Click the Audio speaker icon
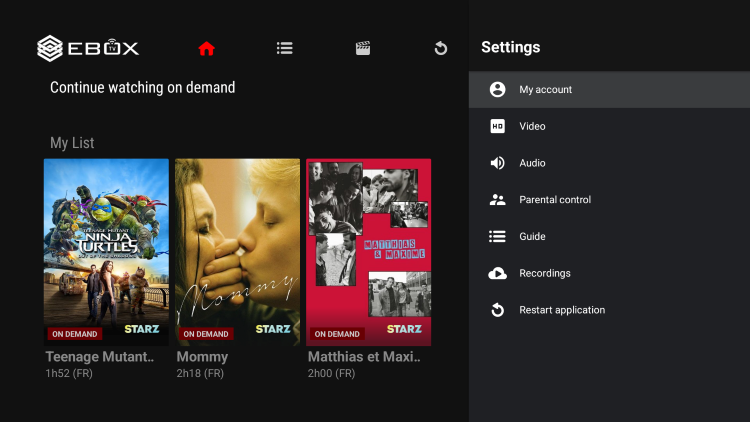 497,163
